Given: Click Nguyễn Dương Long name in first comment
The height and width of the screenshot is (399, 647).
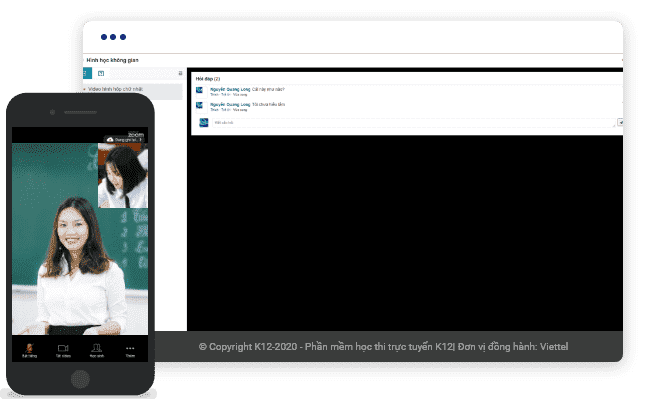Looking at the screenshot, I should [x=230, y=89].
